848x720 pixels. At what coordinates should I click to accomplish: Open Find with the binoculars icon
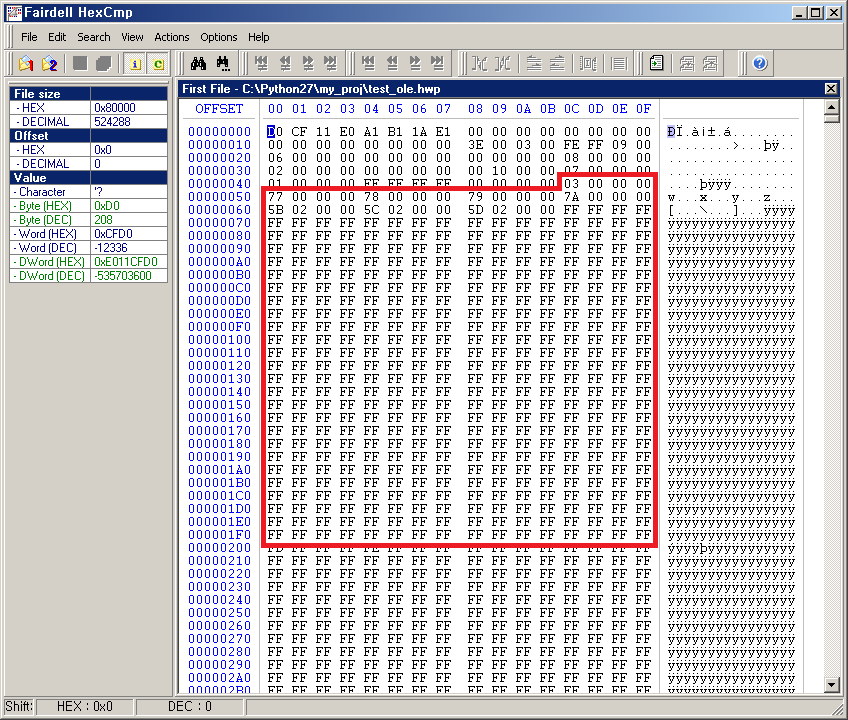coord(198,64)
